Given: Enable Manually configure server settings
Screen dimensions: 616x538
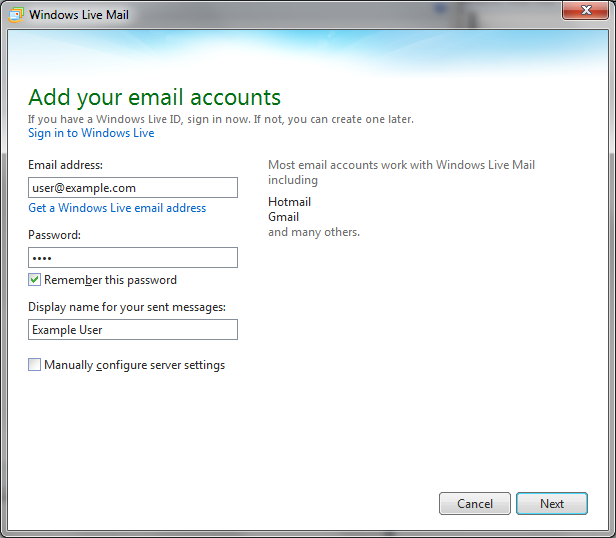Looking at the screenshot, I should (35, 365).
